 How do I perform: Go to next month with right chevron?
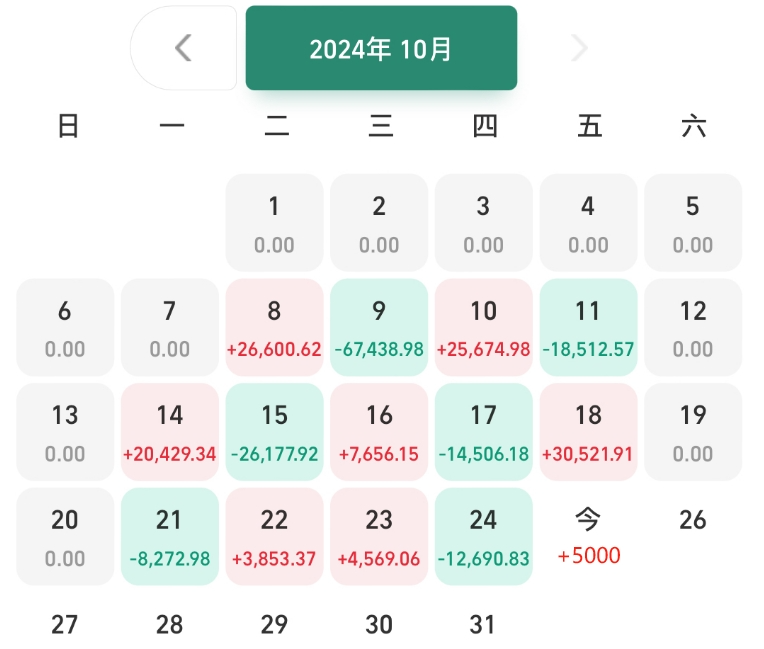point(579,48)
